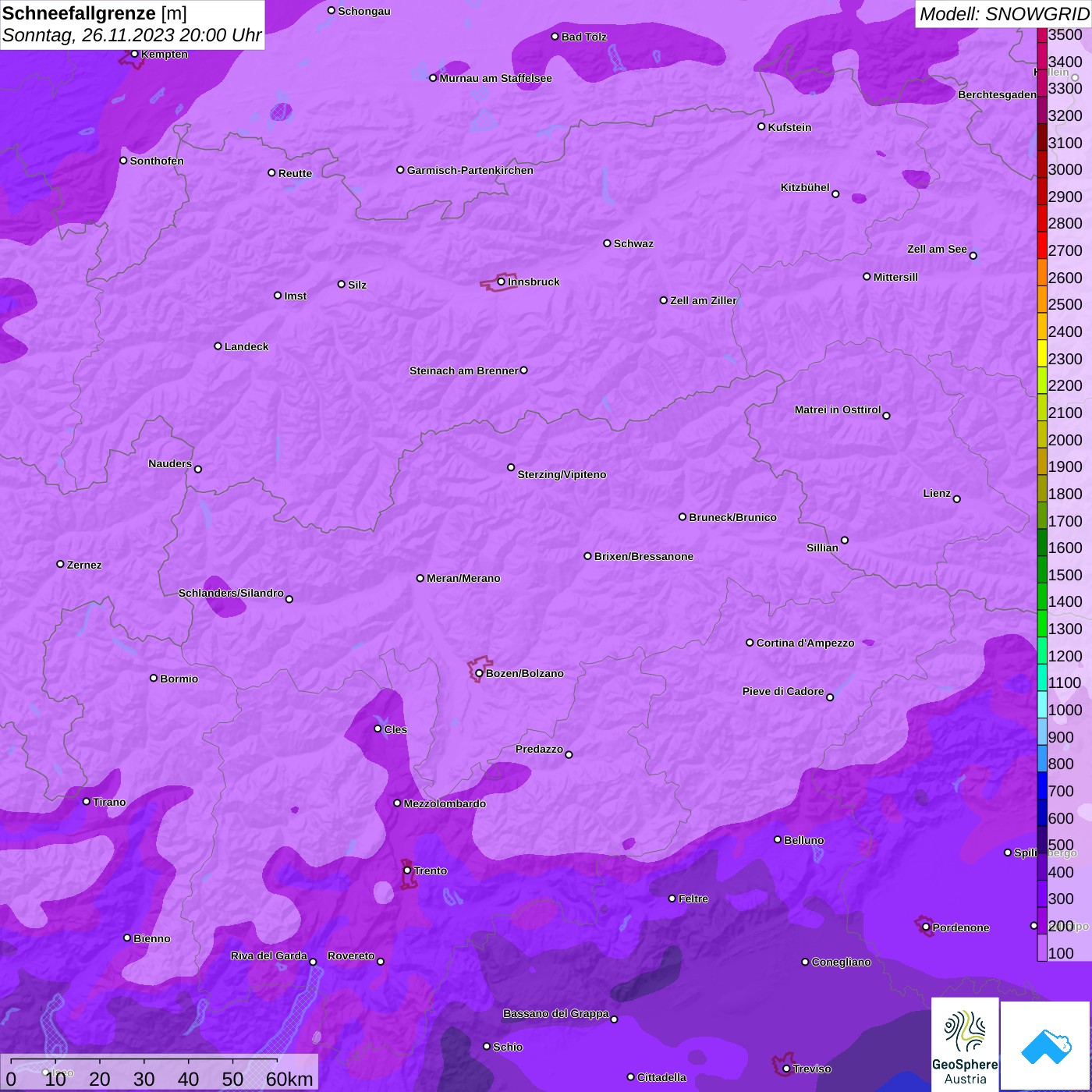Screen dimensions: 1092x1092
Task: Select the Bad Tölz marker dot
Action: (x=555, y=37)
